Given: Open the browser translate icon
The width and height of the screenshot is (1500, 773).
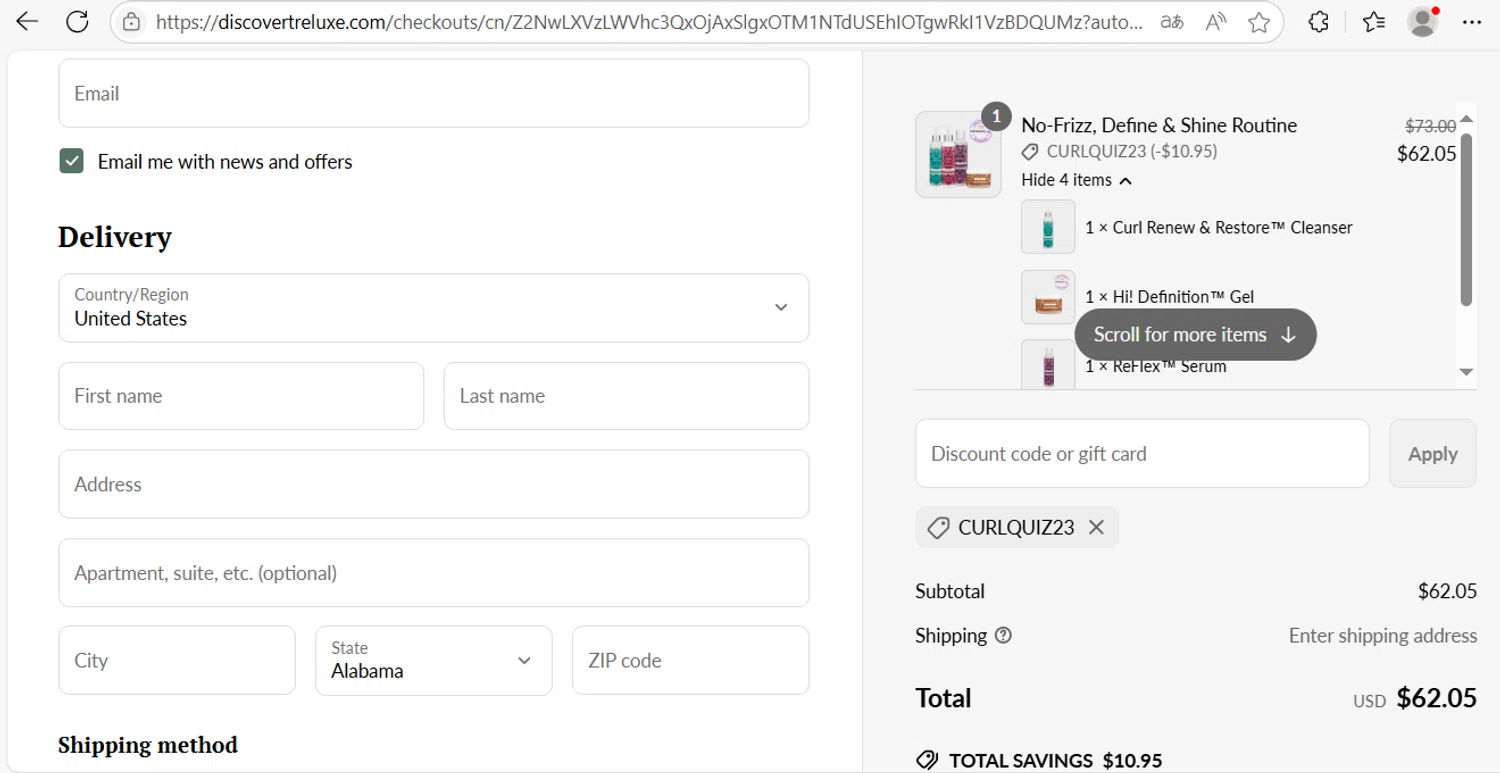Looking at the screenshot, I should tap(1171, 22).
